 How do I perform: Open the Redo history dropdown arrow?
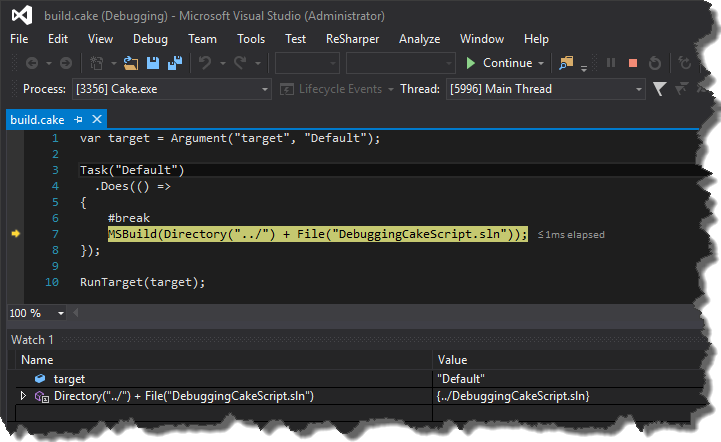258,63
